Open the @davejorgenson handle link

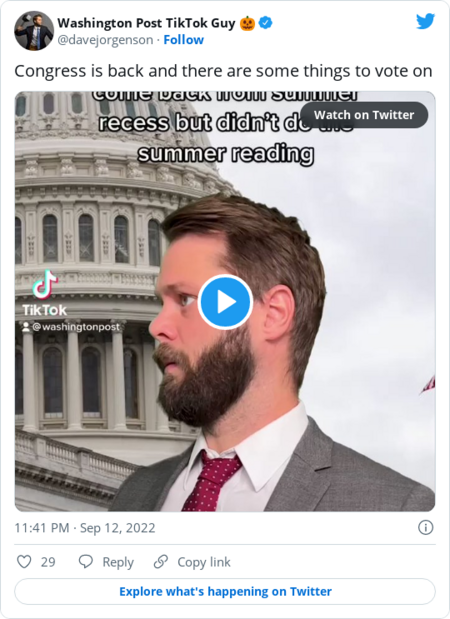click(105, 40)
